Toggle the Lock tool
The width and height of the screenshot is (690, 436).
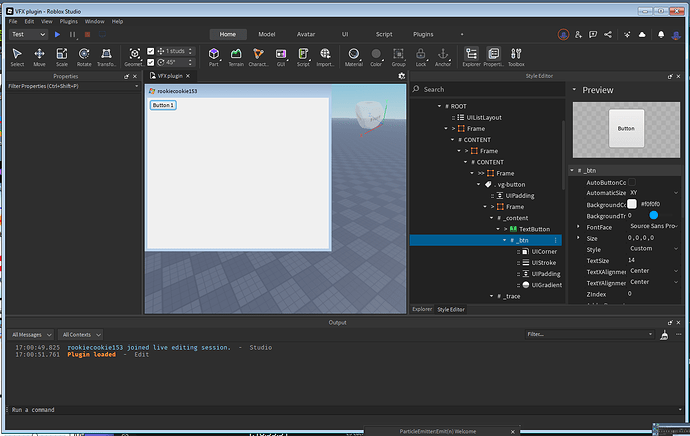point(421,57)
